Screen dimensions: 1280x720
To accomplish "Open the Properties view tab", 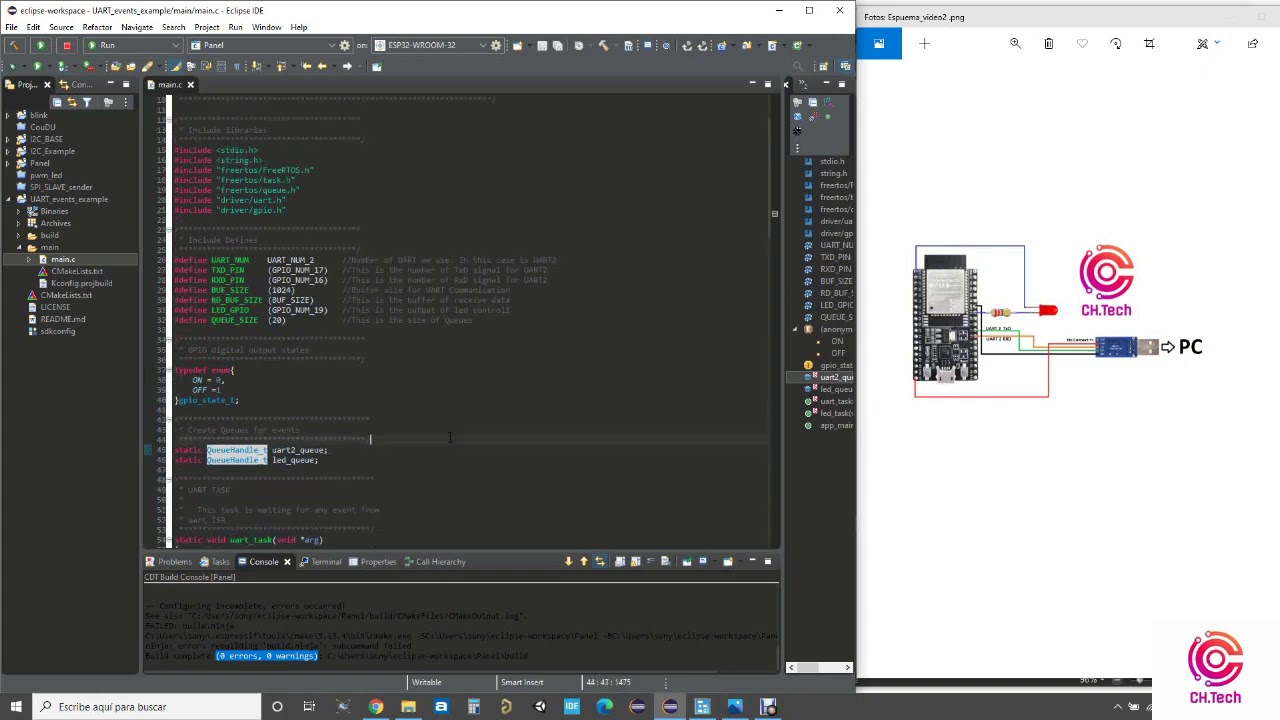I will [372, 562].
